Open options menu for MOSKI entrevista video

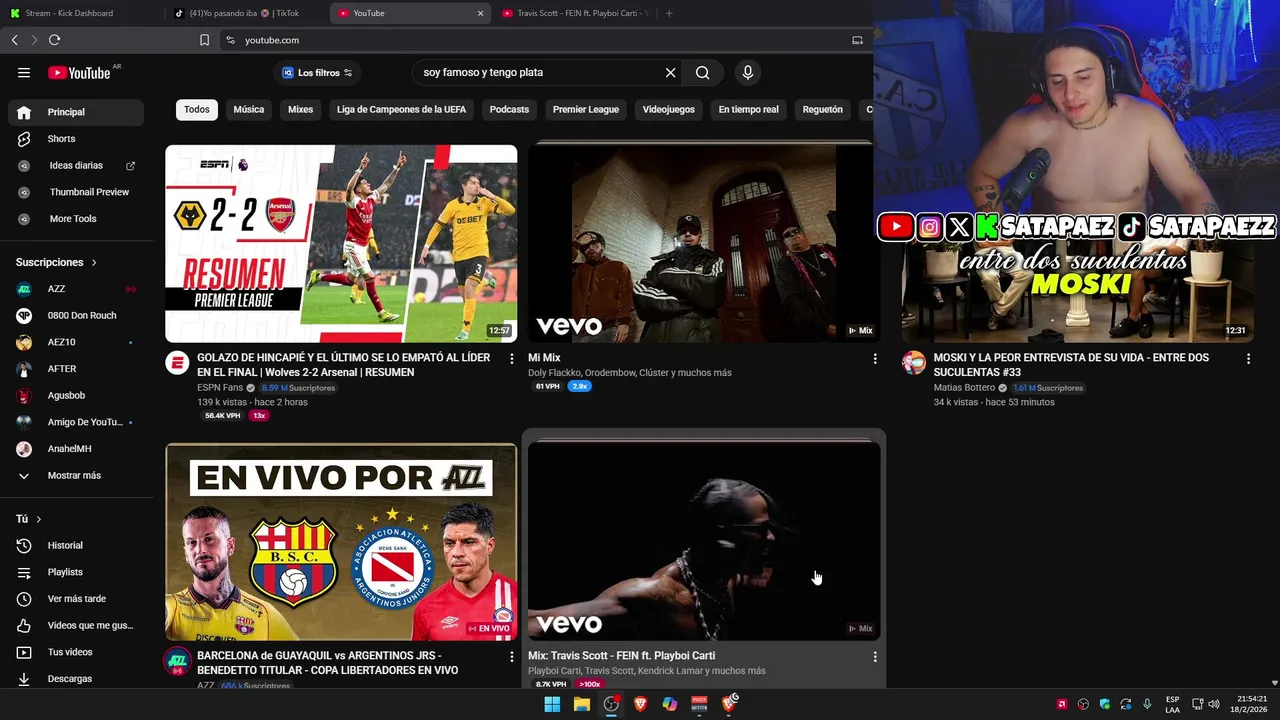(x=1248, y=358)
